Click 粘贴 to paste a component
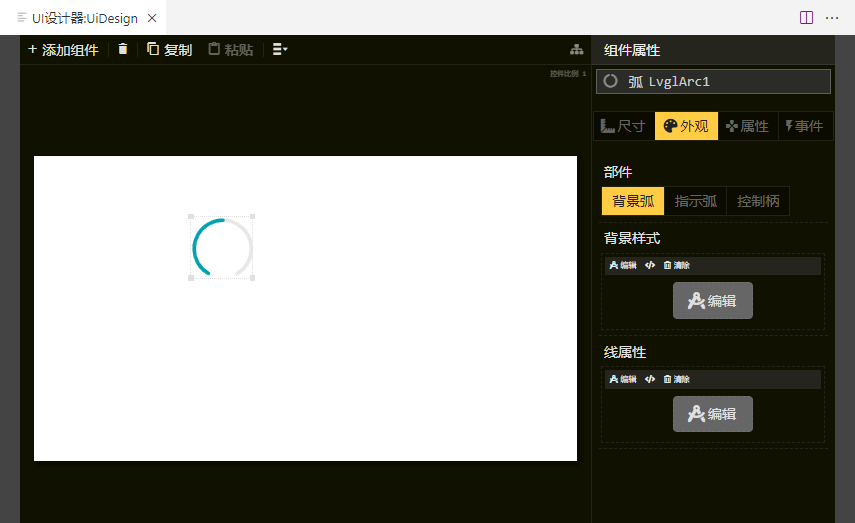Image resolution: width=855 pixels, height=523 pixels. coord(231,50)
